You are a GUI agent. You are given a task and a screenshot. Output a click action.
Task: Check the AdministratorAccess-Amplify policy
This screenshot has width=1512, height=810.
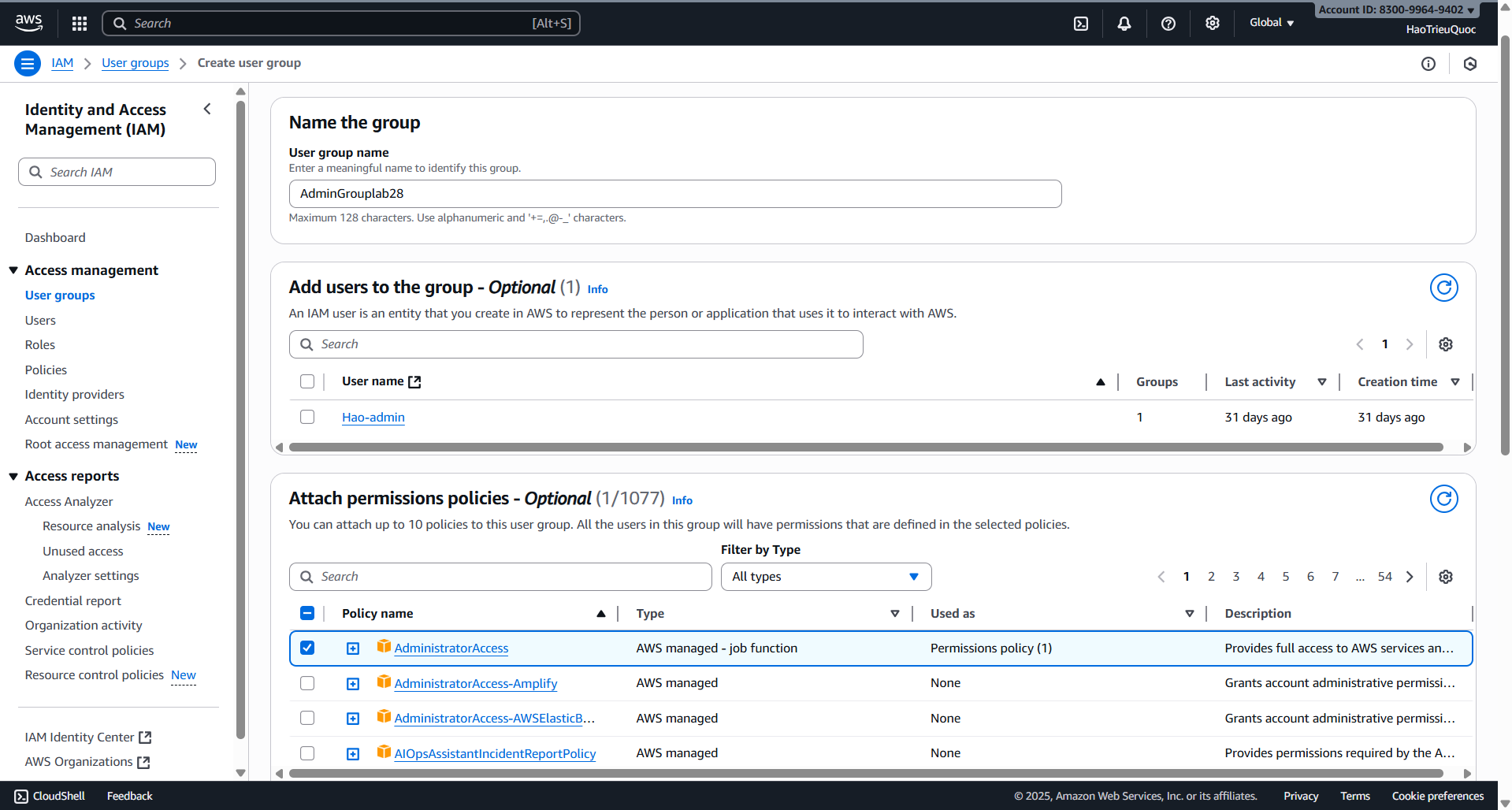(307, 683)
